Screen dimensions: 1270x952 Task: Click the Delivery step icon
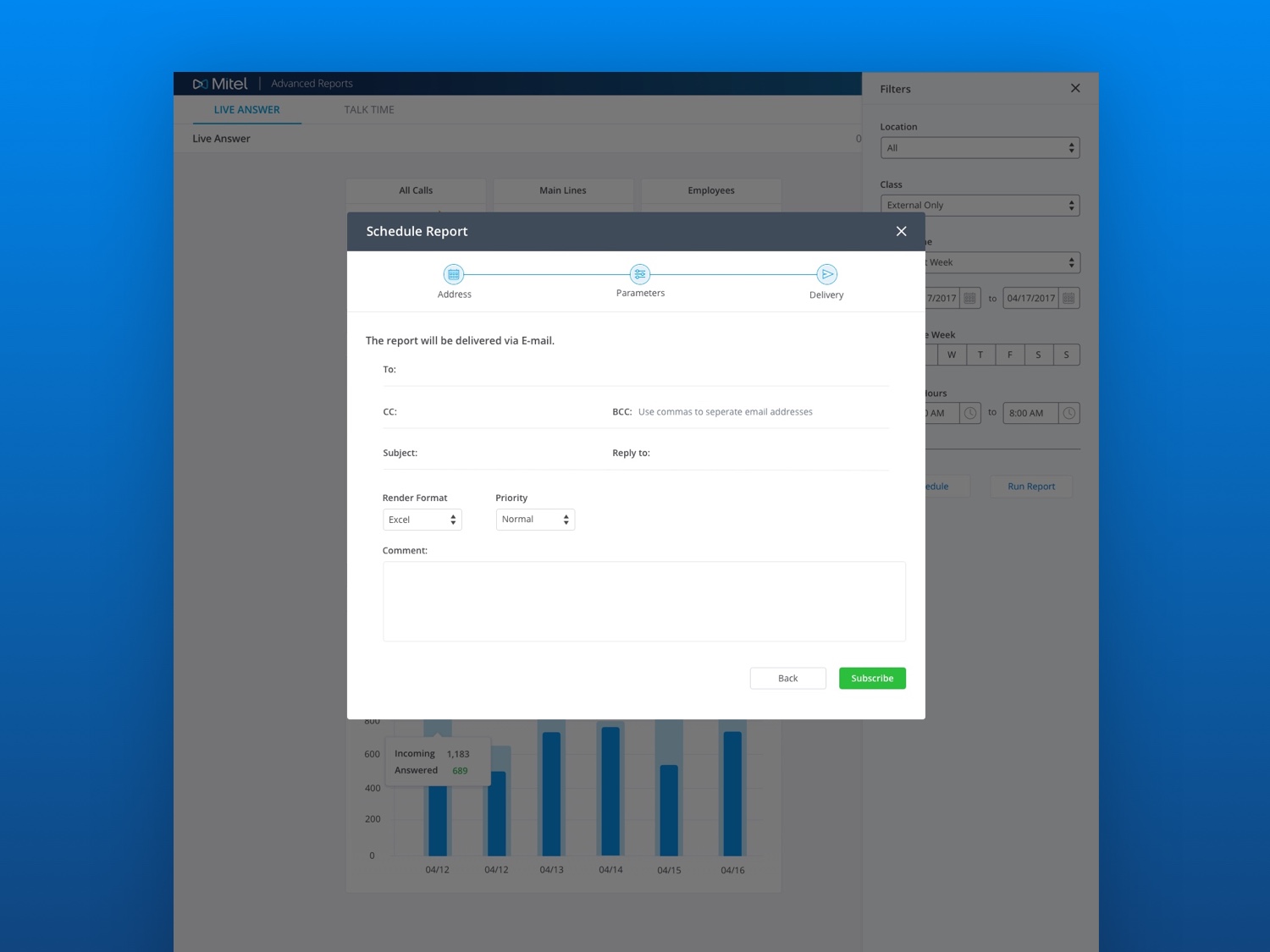point(826,274)
